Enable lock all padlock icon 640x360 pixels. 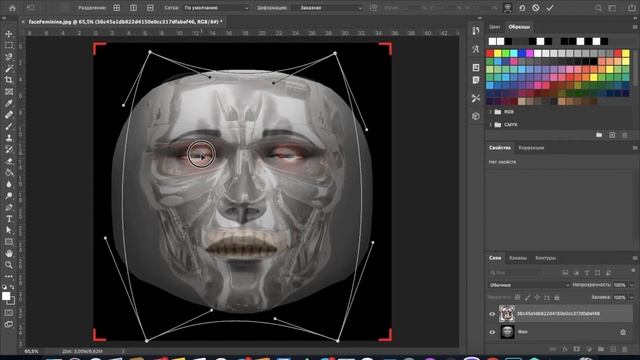pyautogui.click(x=557, y=298)
